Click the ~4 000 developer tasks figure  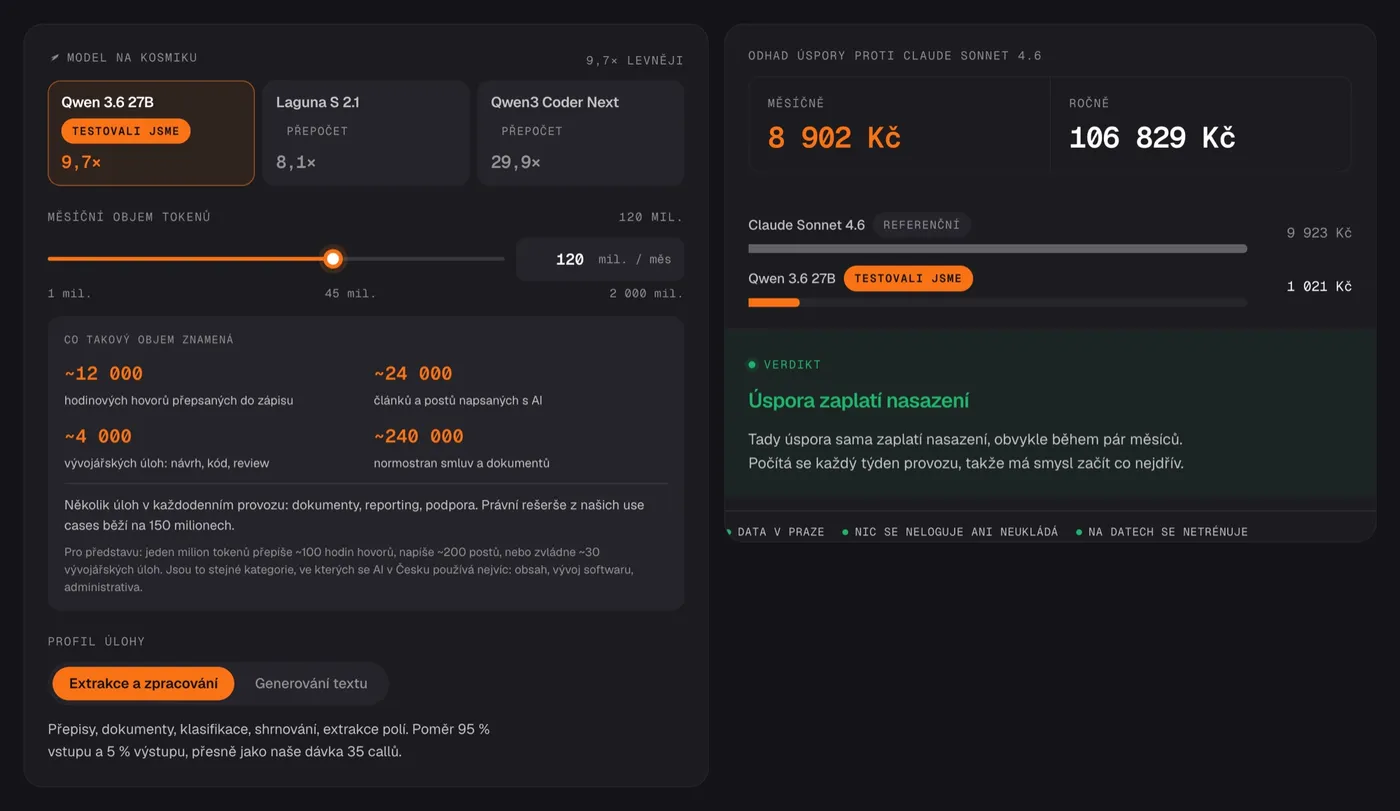point(98,437)
